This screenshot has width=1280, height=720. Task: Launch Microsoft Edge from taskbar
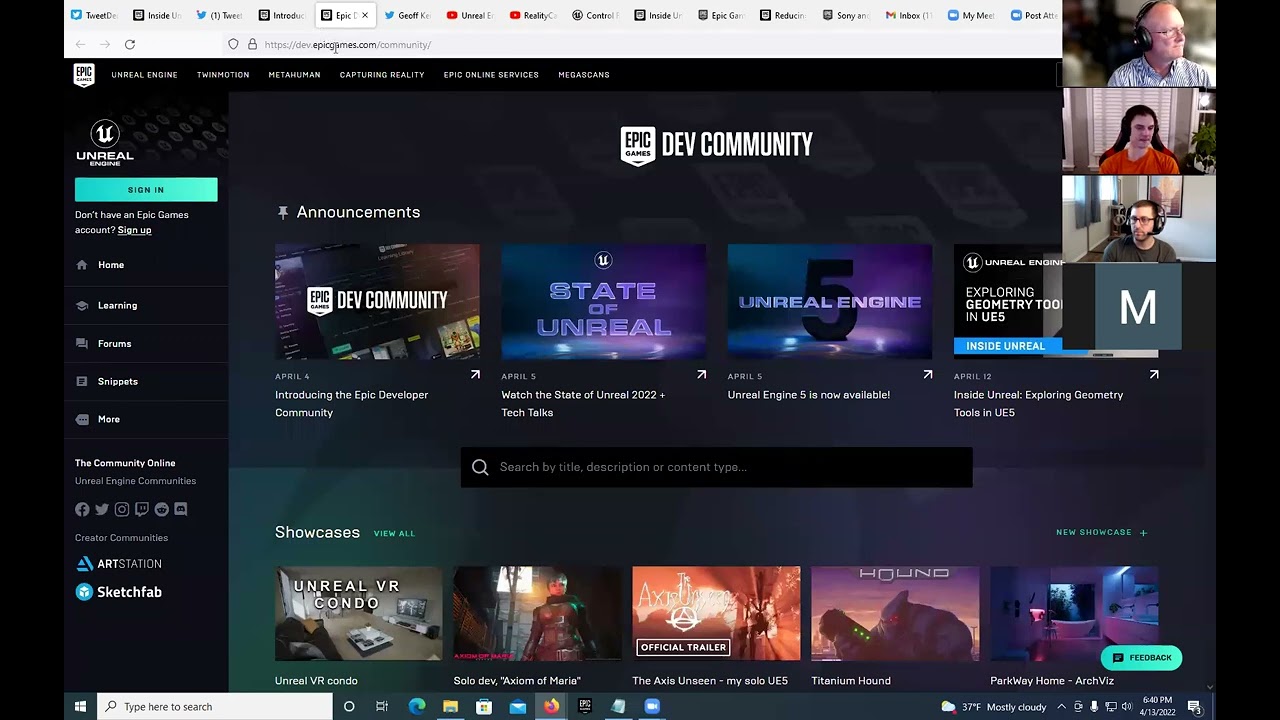[x=417, y=706]
